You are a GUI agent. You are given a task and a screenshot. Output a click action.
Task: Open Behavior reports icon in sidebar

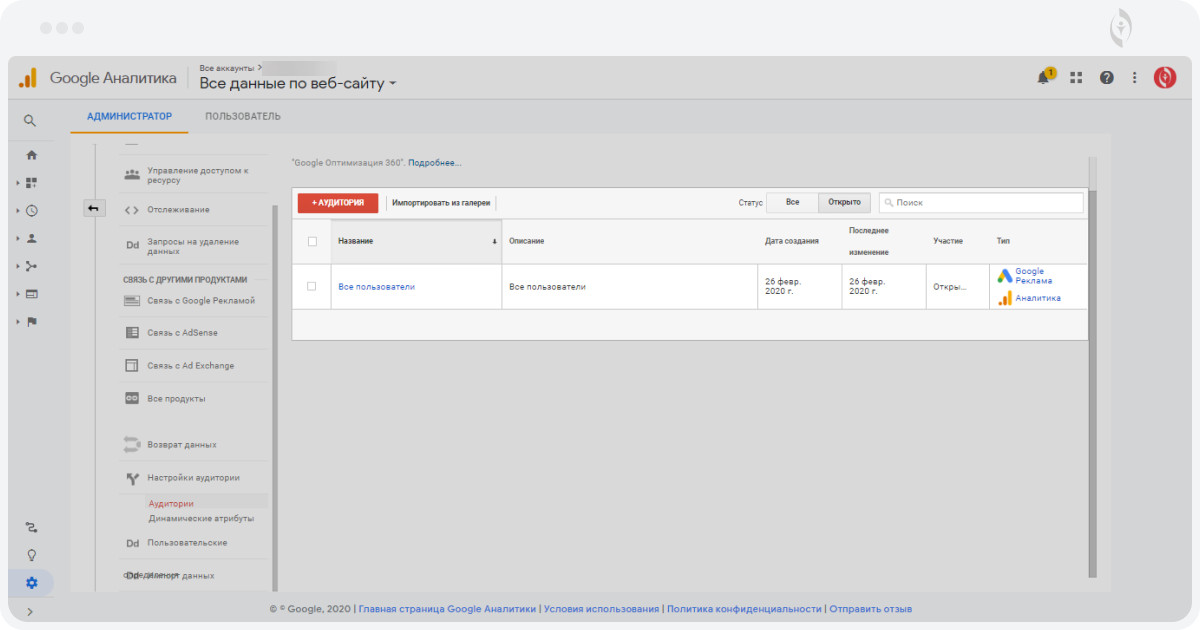tap(31, 294)
